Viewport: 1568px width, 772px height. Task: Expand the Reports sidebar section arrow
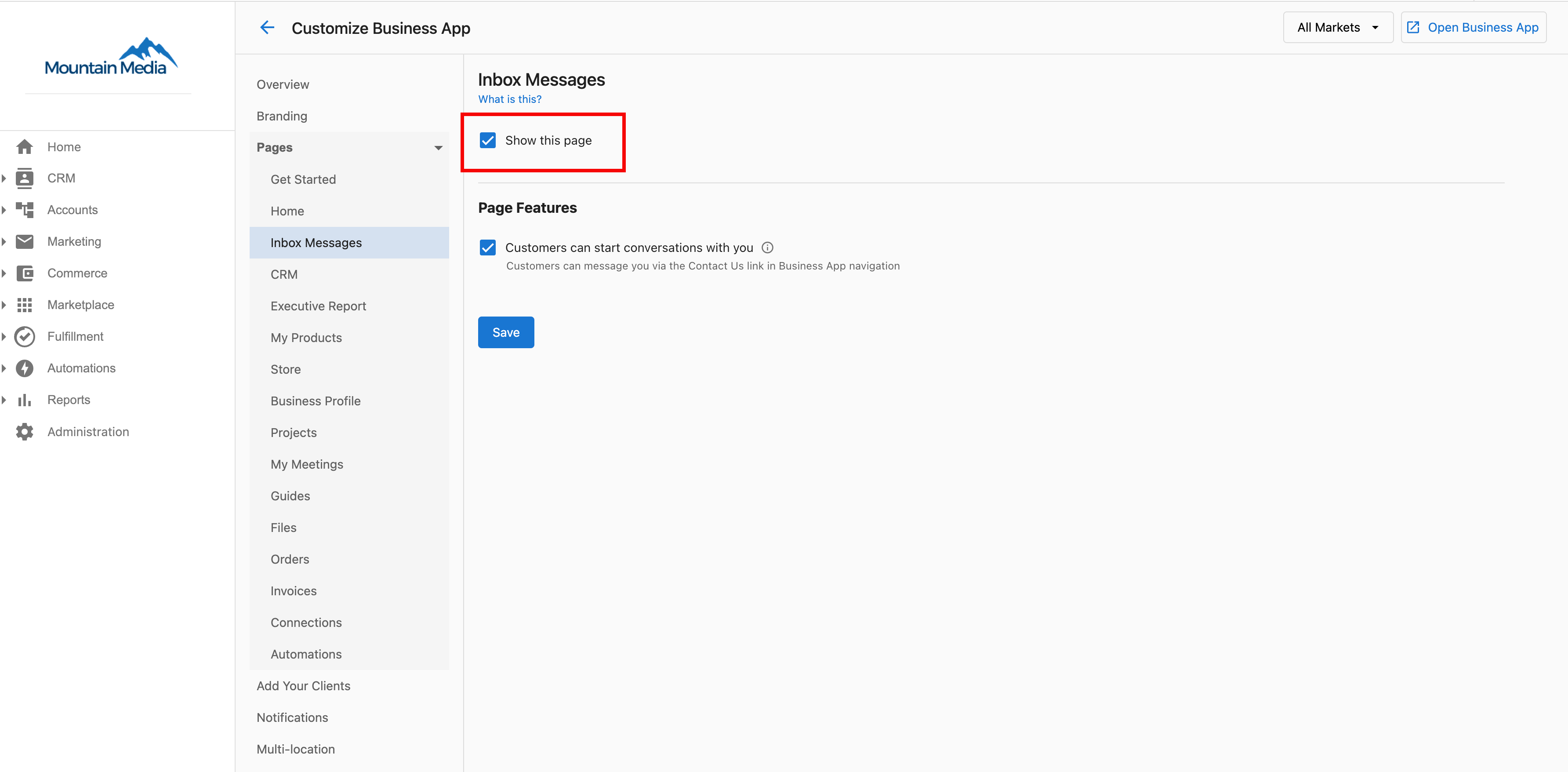point(4,400)
